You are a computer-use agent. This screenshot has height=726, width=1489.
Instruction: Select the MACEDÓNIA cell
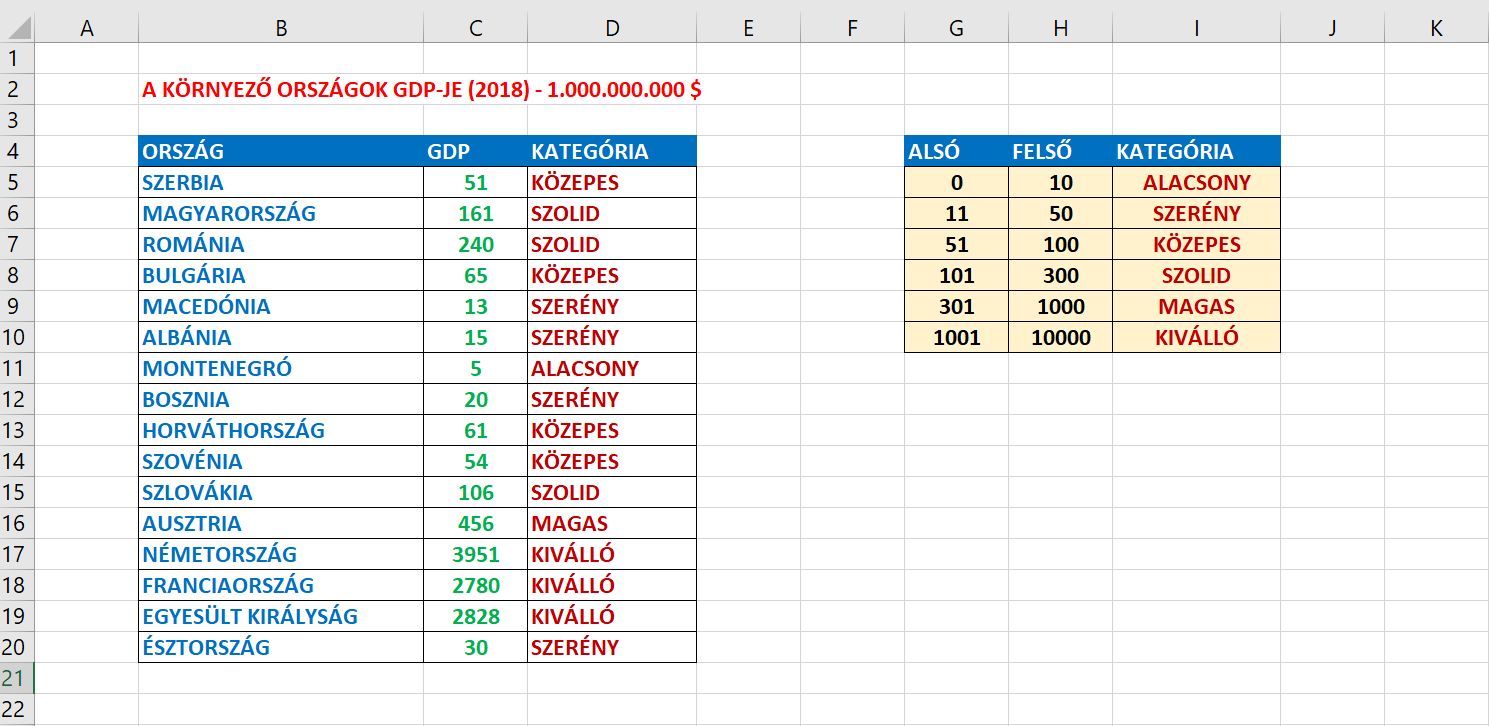(281, 306)
